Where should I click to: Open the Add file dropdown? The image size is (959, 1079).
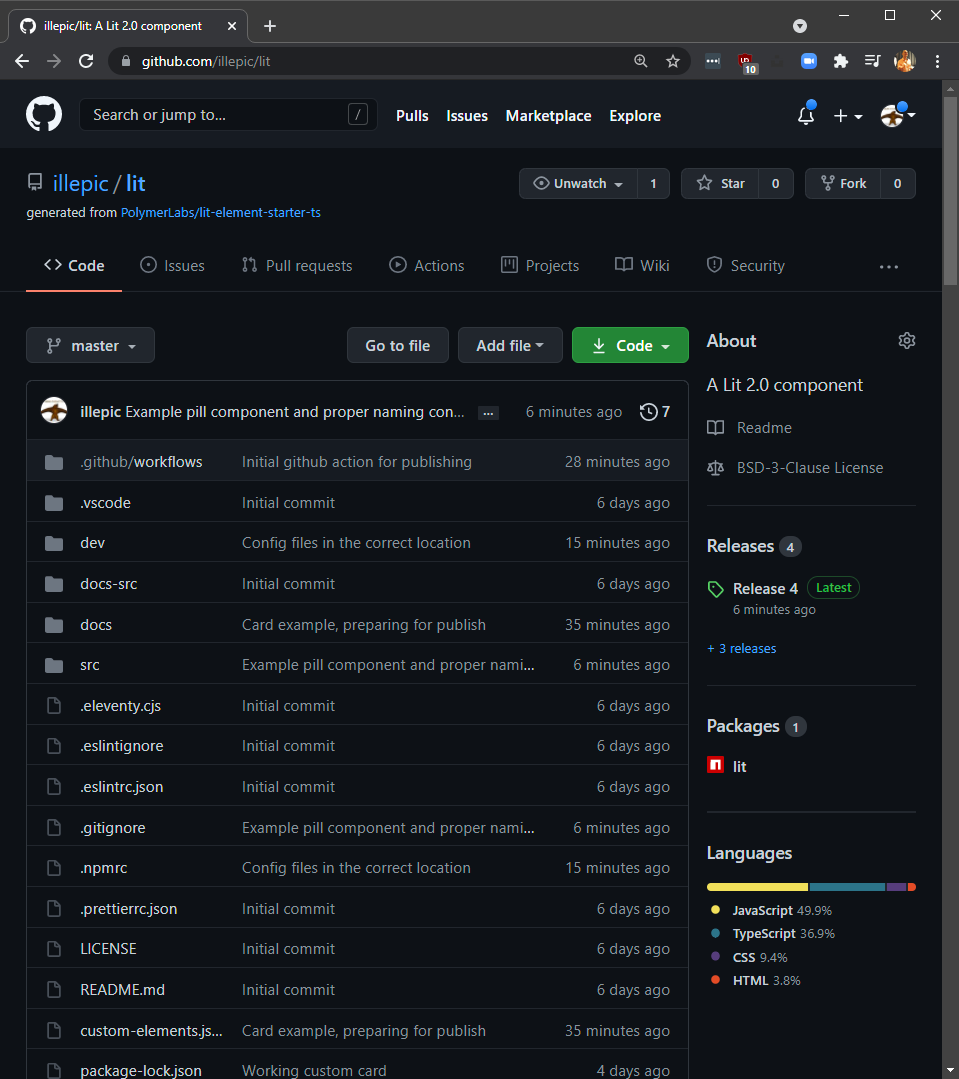coord(510,345)
